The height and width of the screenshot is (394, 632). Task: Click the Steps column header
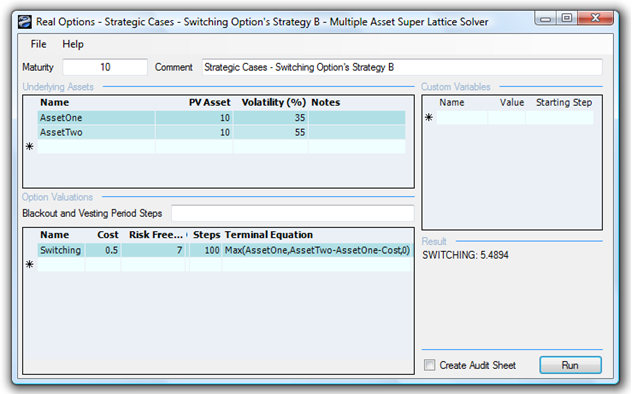click(x=206, y=235)
